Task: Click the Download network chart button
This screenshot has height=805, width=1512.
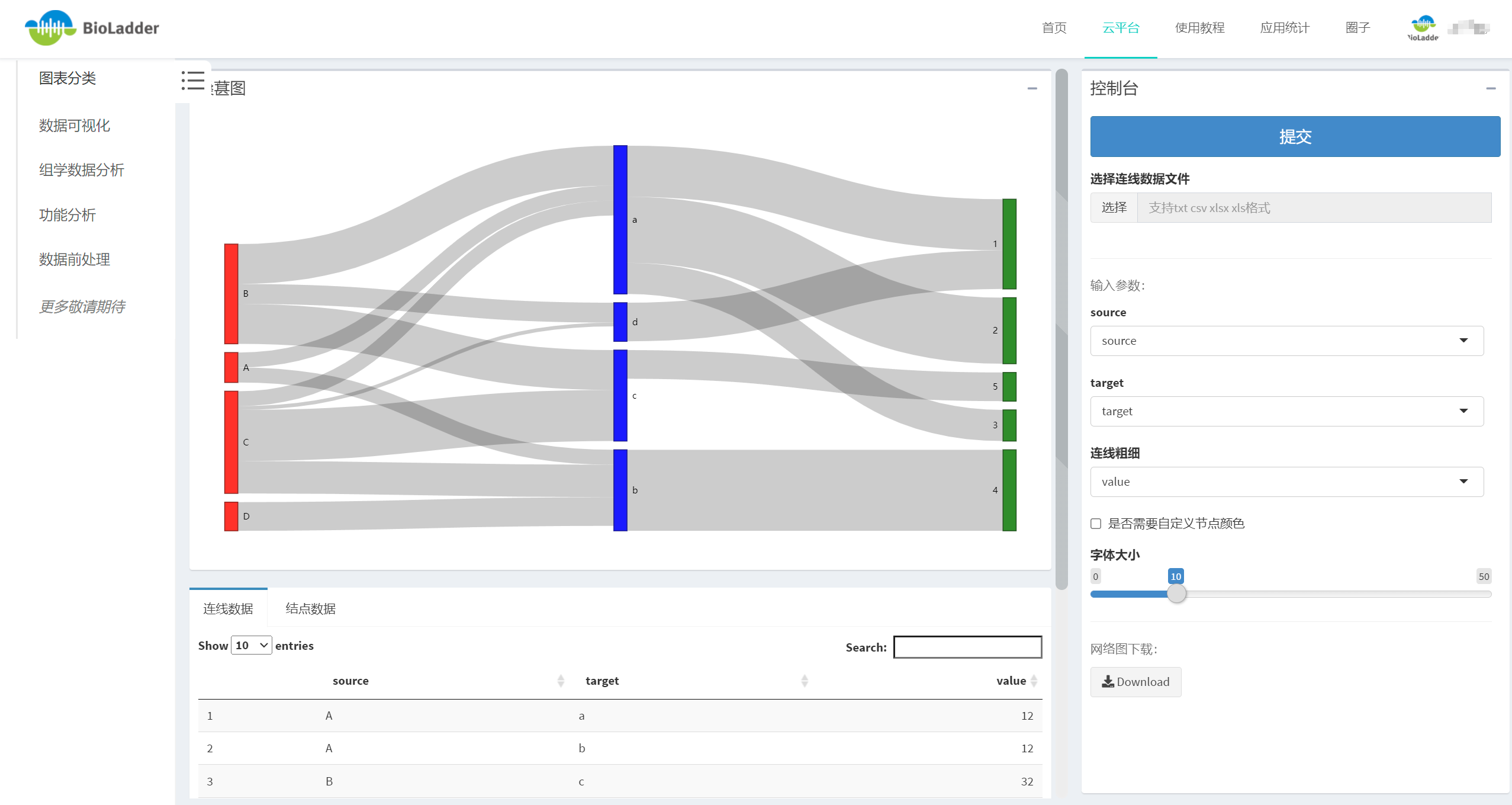Action: [1135, 682]
